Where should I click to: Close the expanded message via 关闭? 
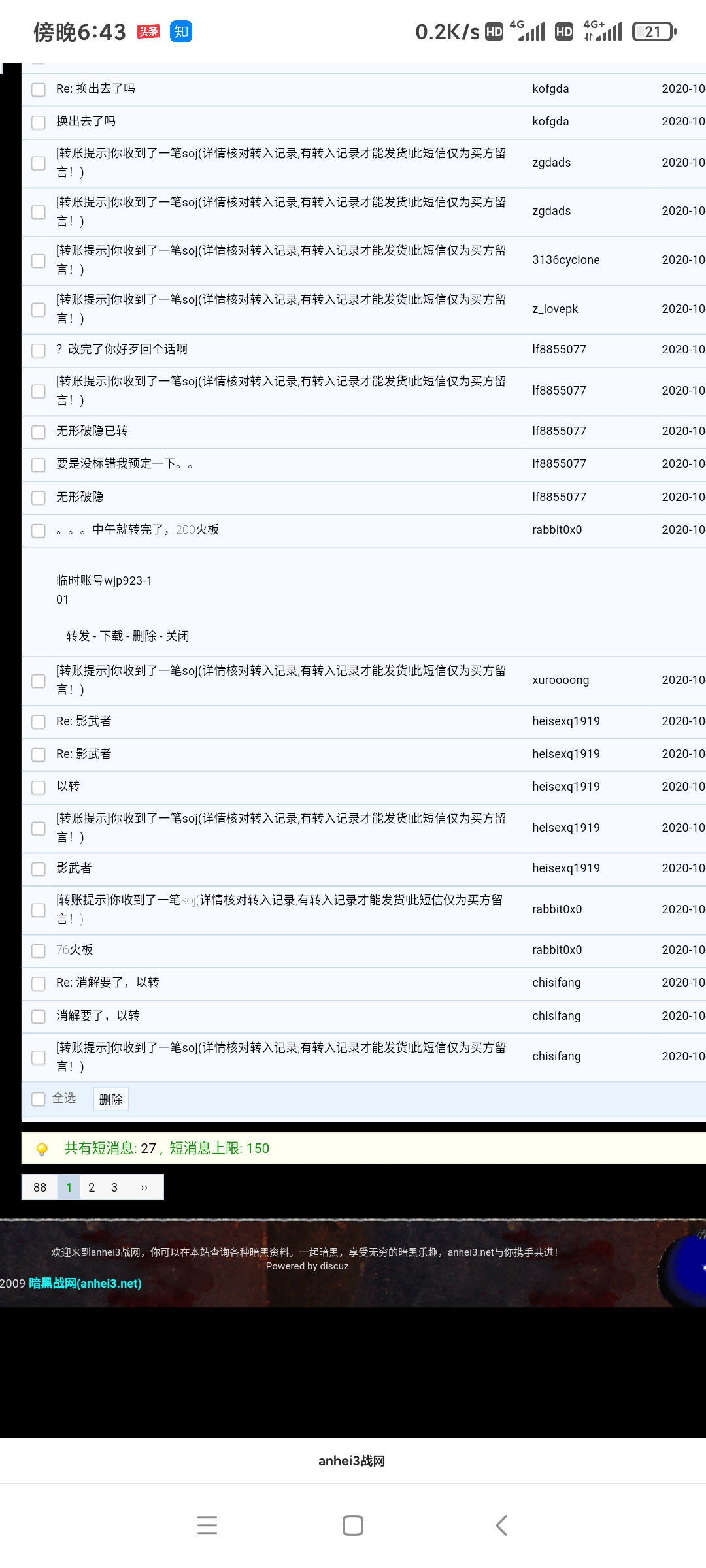click(177, 636)
